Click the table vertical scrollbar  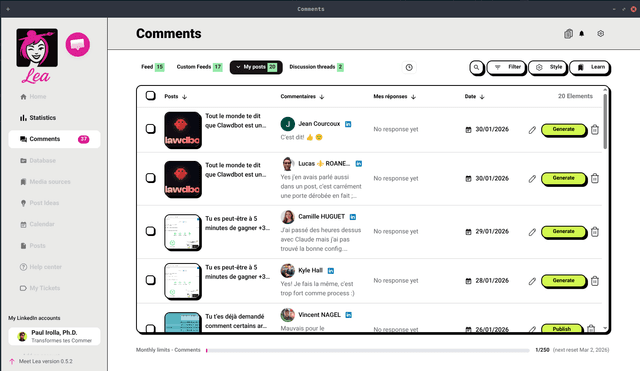point(605,122)
